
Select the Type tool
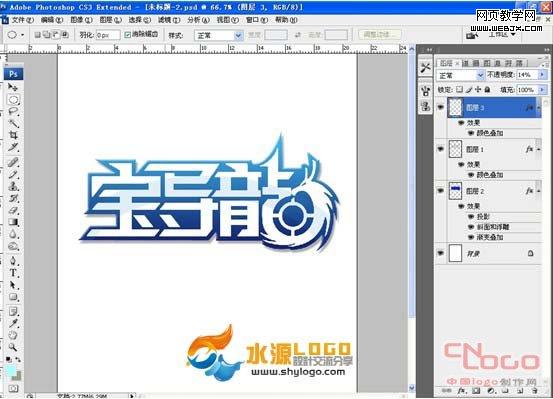[x=13, y=273]
